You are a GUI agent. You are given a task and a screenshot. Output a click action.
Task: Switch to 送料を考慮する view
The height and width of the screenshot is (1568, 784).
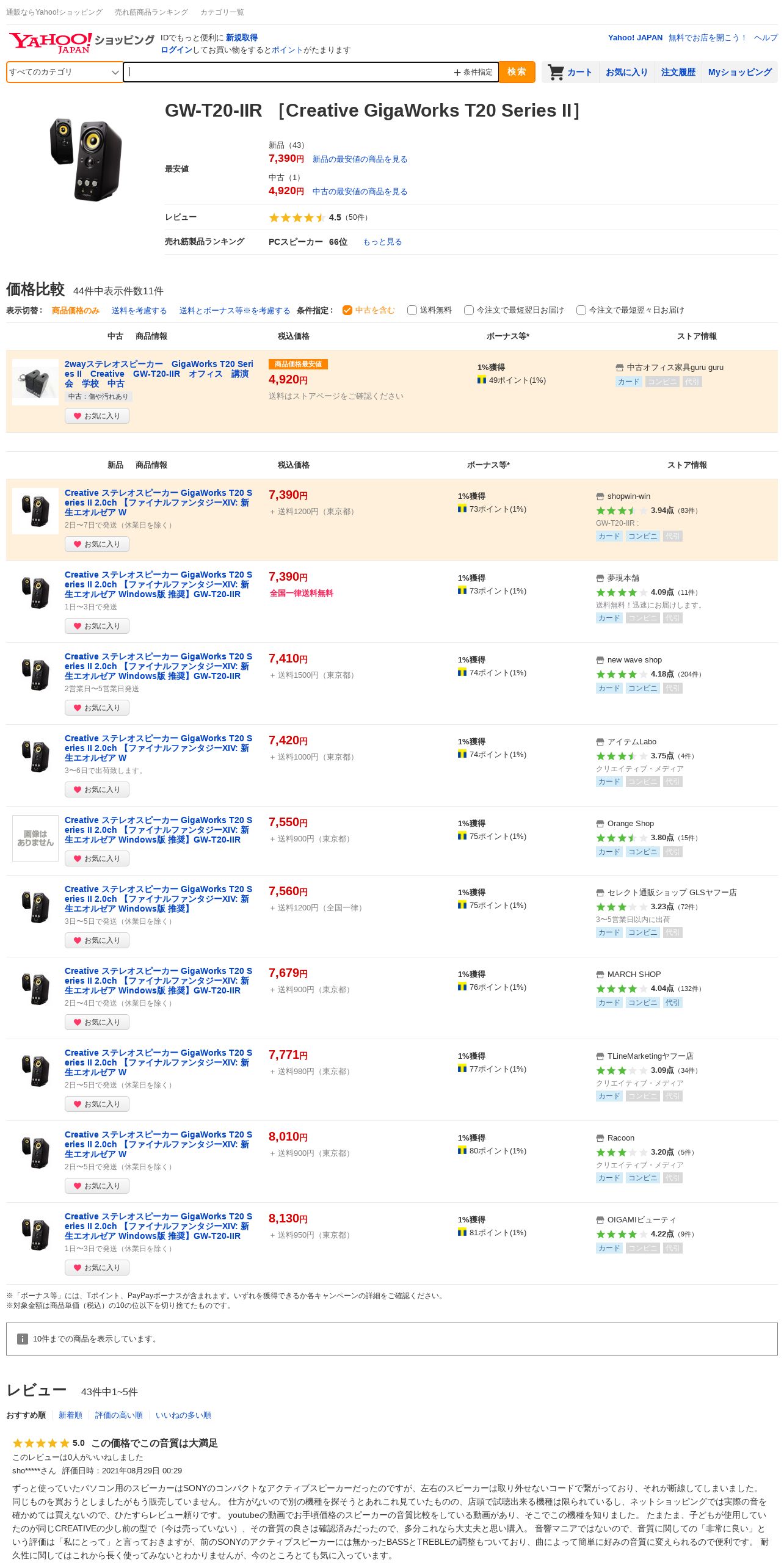[x=139, y=311]
